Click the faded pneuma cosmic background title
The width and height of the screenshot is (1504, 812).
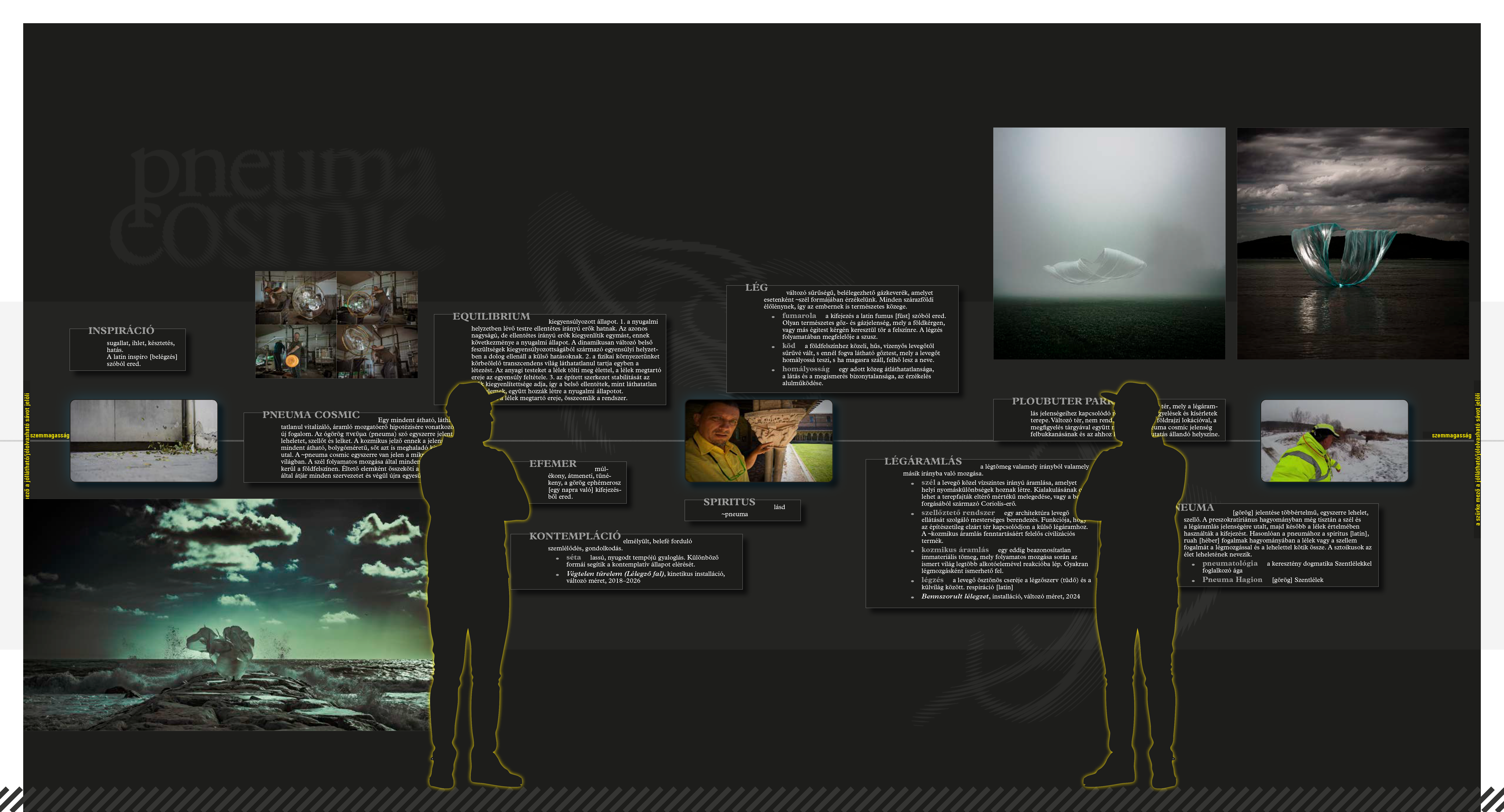click(274, 204)
